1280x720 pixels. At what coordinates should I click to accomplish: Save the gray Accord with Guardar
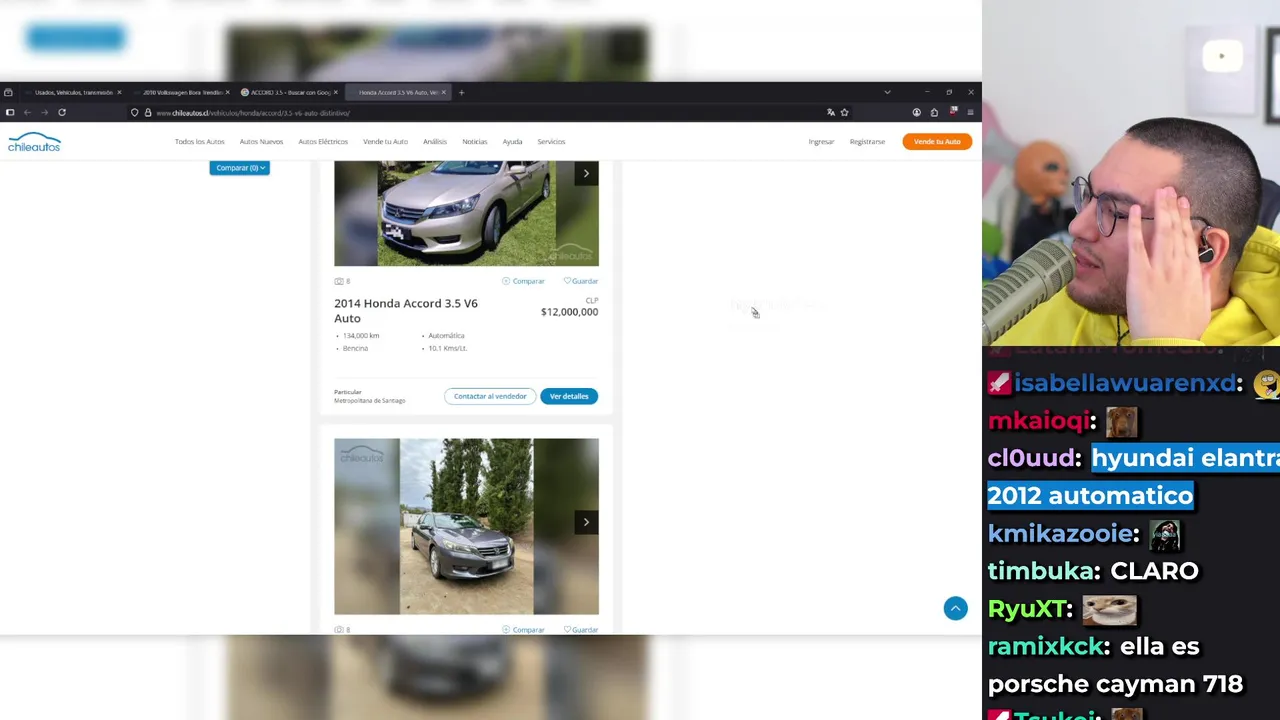coord(581,630)
